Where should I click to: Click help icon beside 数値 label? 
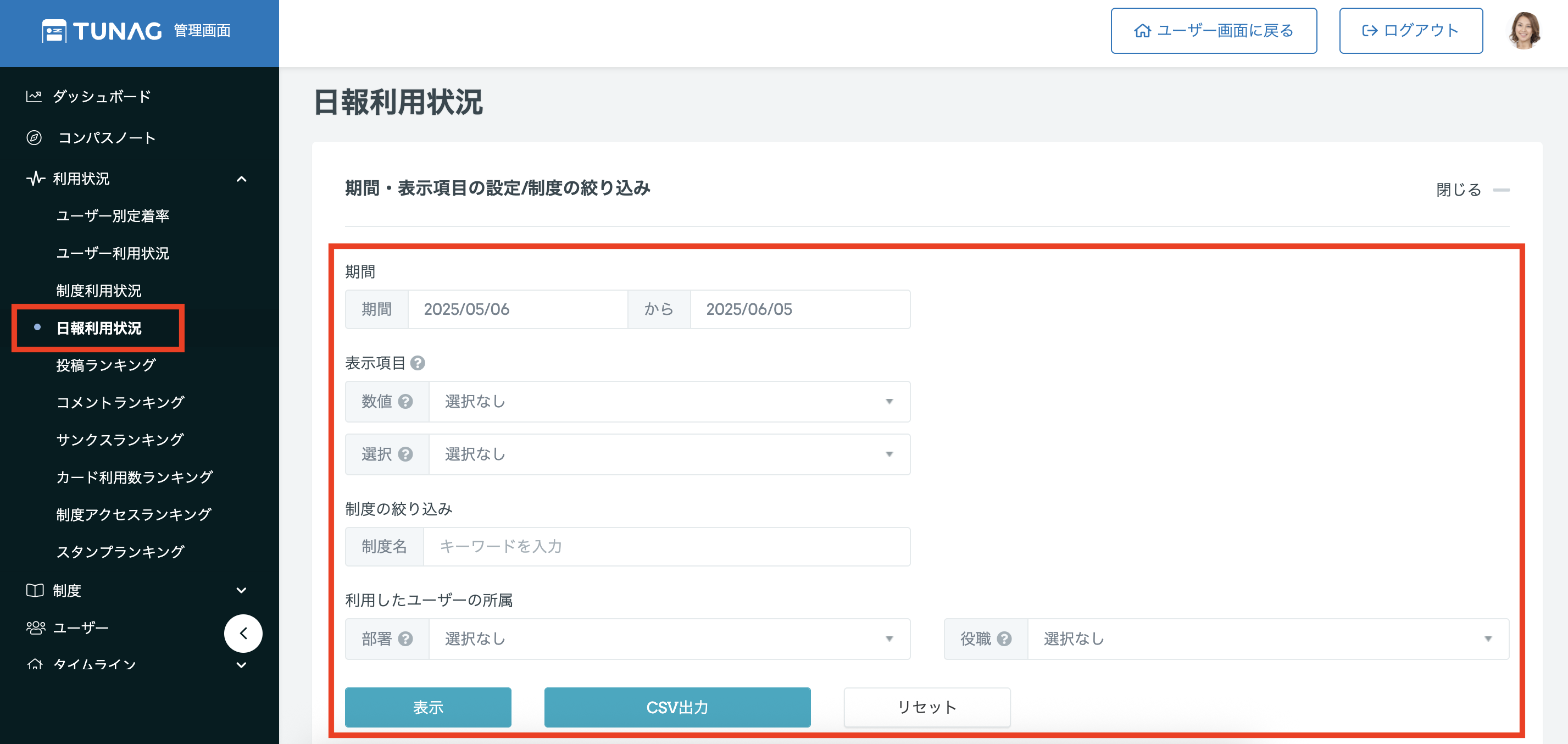pos(405,401)
